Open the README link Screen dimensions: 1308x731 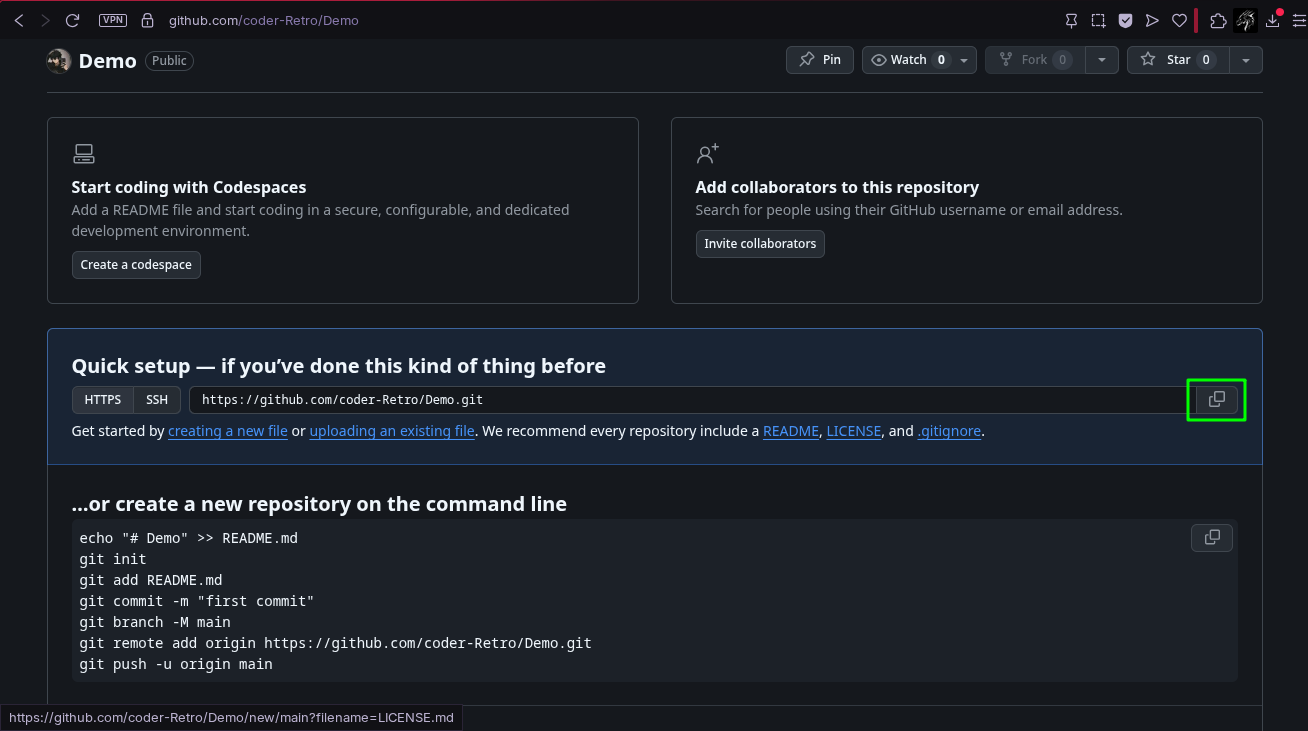coord(790,431)
